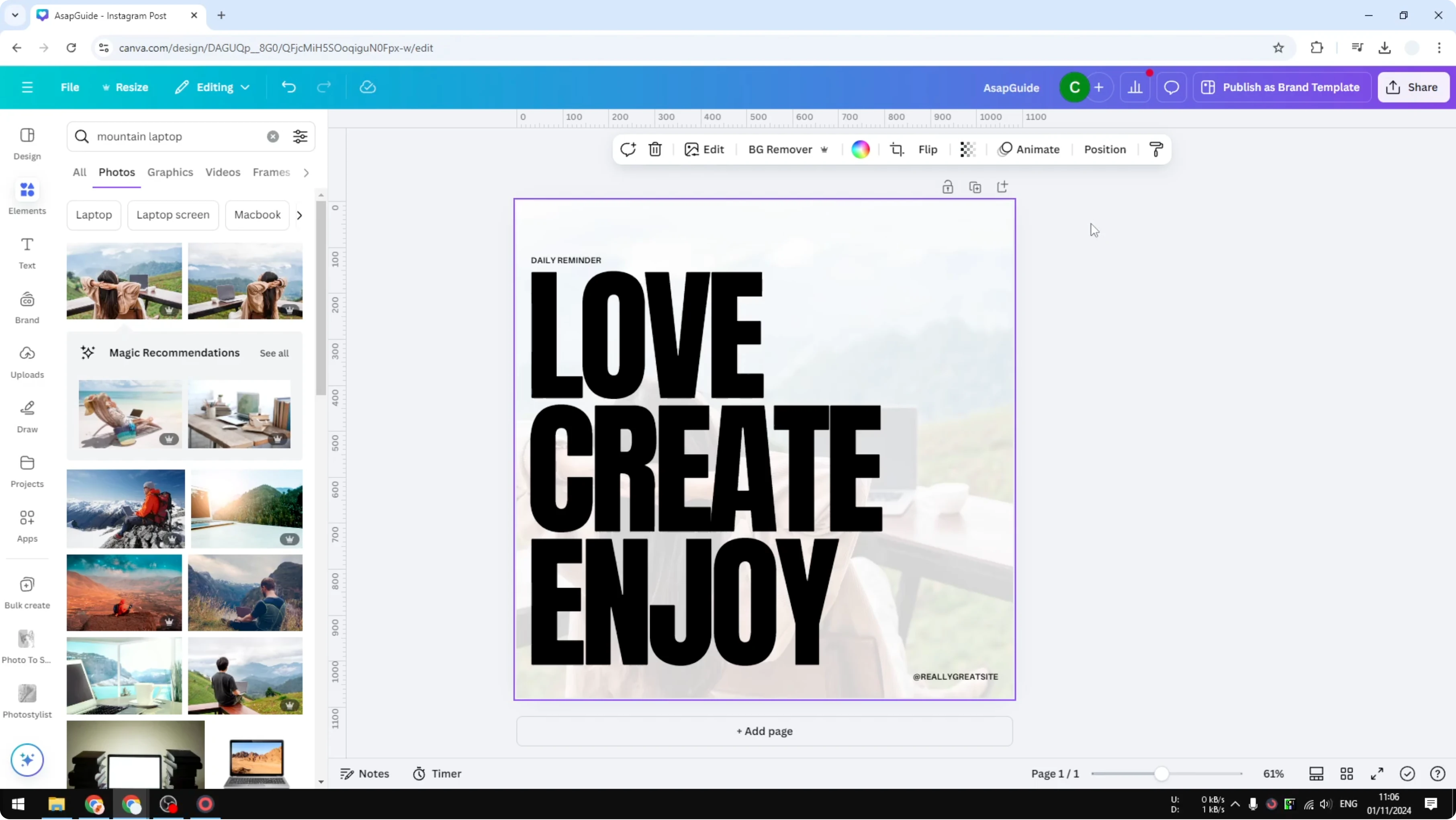Select the mountain hiker photo thumbnail

(125, 508)
